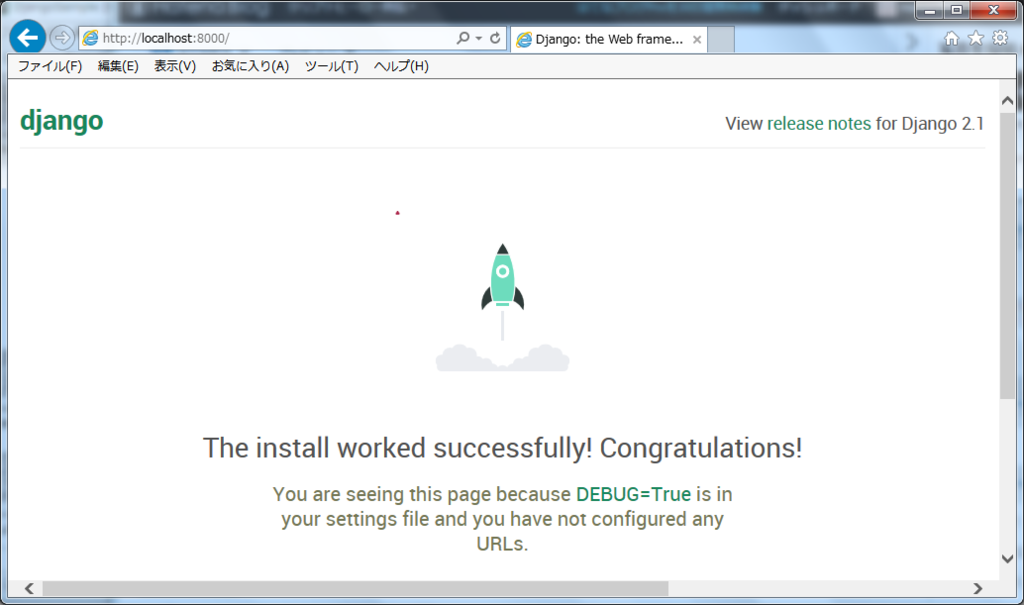1024x605 pixels.
Task: Click the DEBUG=True link
Action: [633, 494]
